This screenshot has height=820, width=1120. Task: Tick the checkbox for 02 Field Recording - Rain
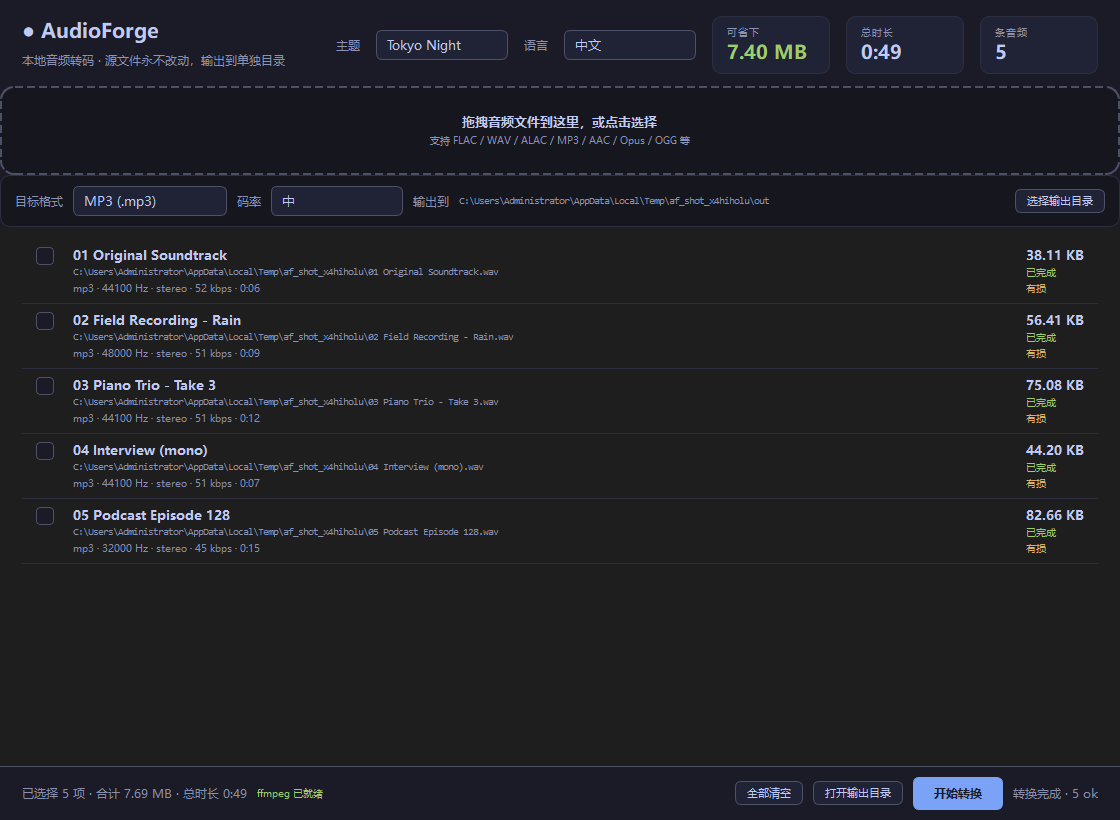45,321
